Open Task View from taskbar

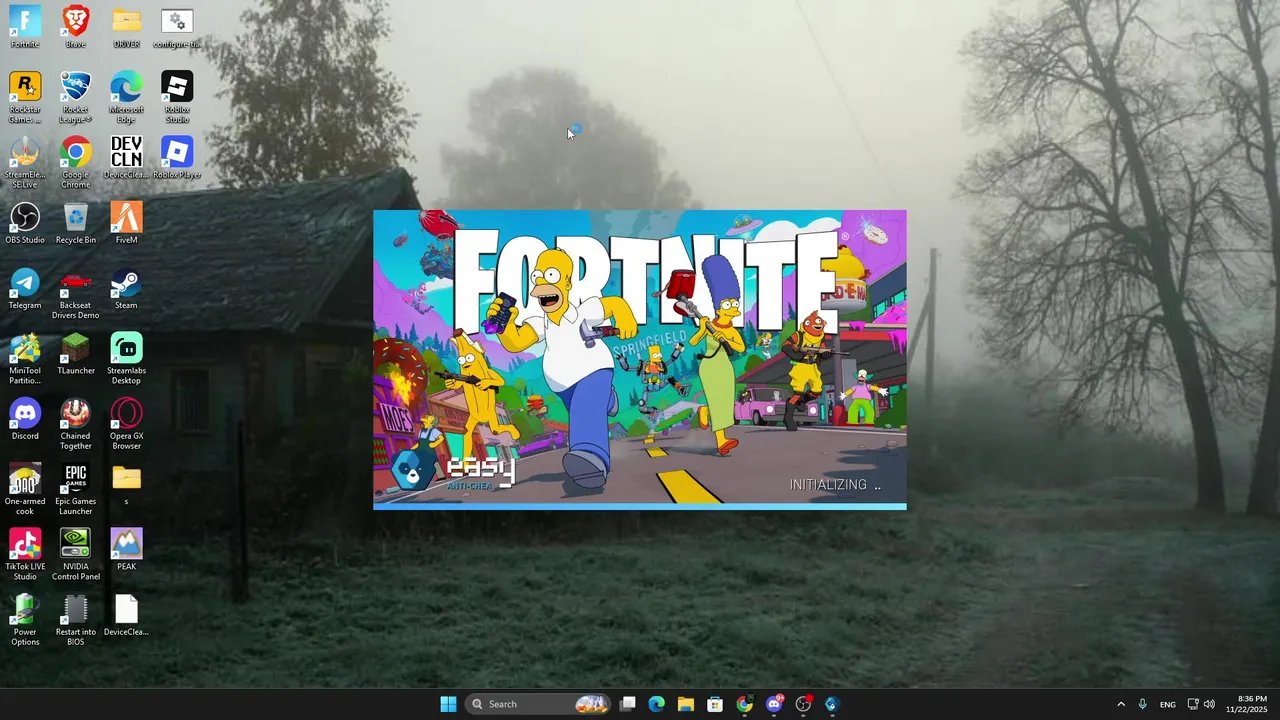[628, 704]
